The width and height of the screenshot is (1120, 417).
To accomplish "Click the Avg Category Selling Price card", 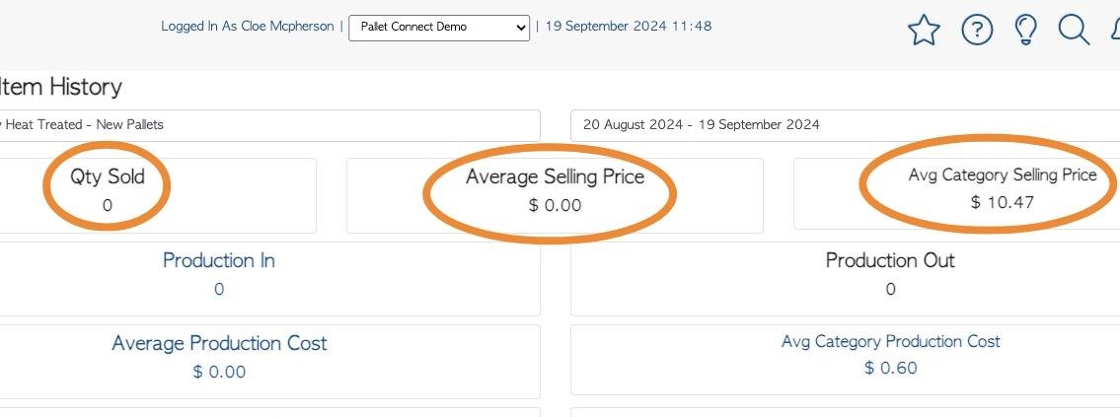I will point(957,194).
